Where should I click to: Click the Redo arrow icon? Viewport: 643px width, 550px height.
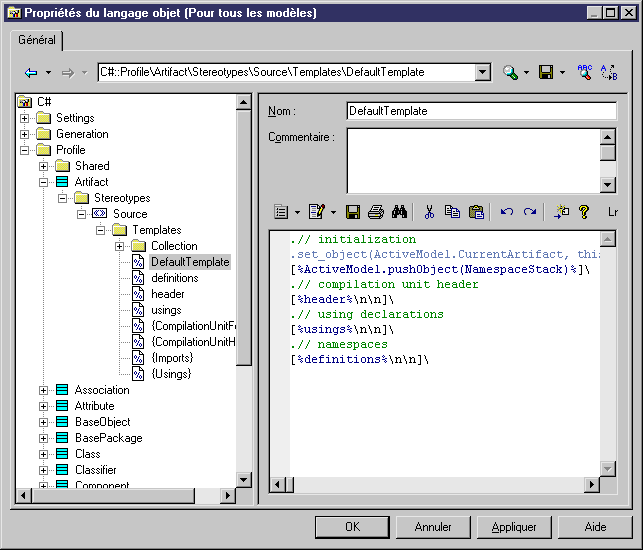530,212
